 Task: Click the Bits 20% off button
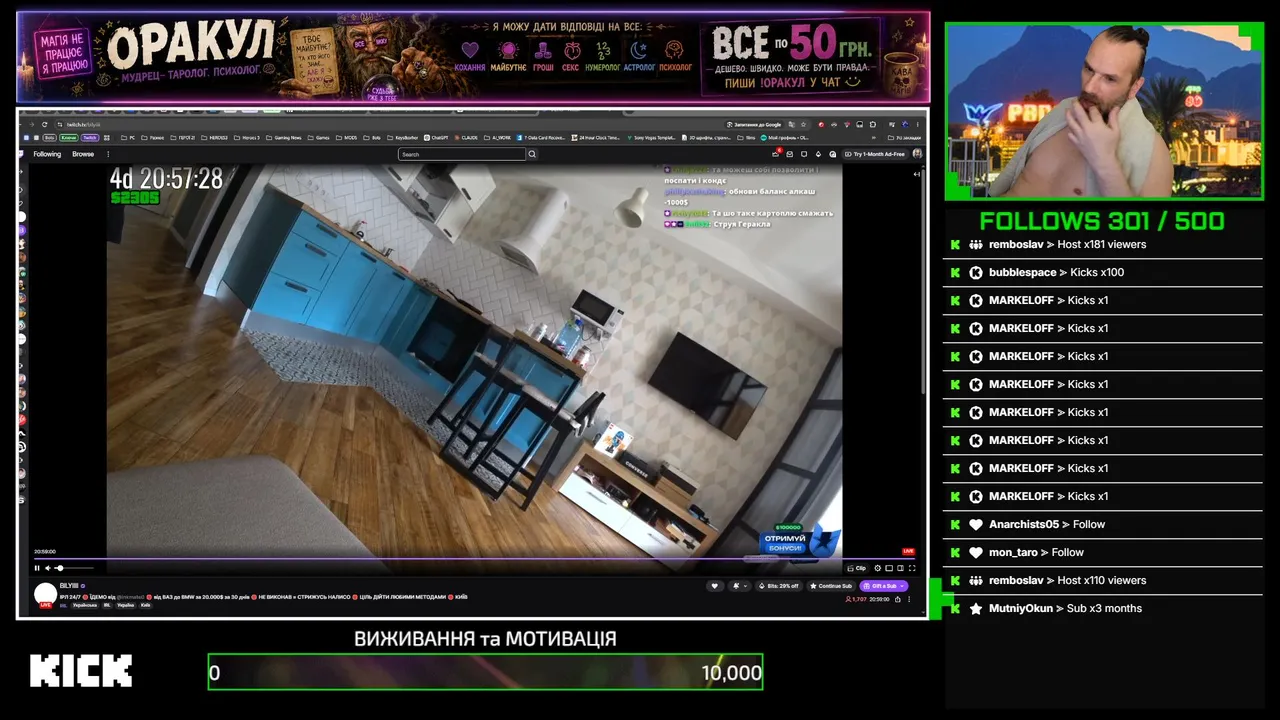(x=780, y=586)
